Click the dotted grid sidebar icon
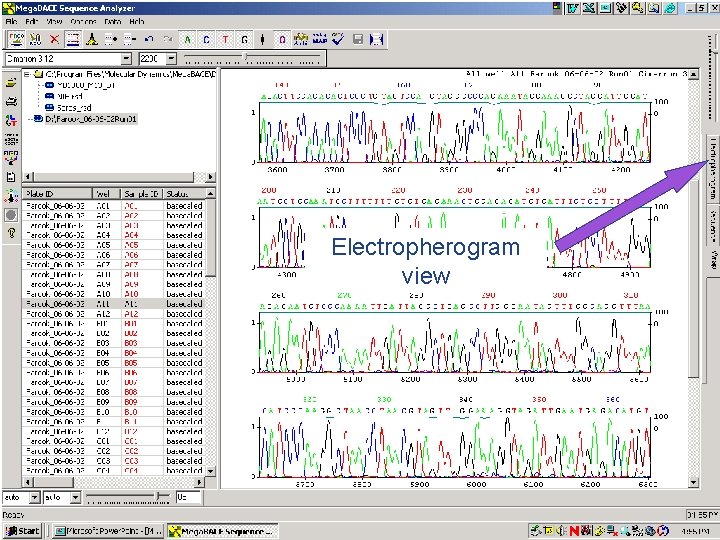 point(11,139)
